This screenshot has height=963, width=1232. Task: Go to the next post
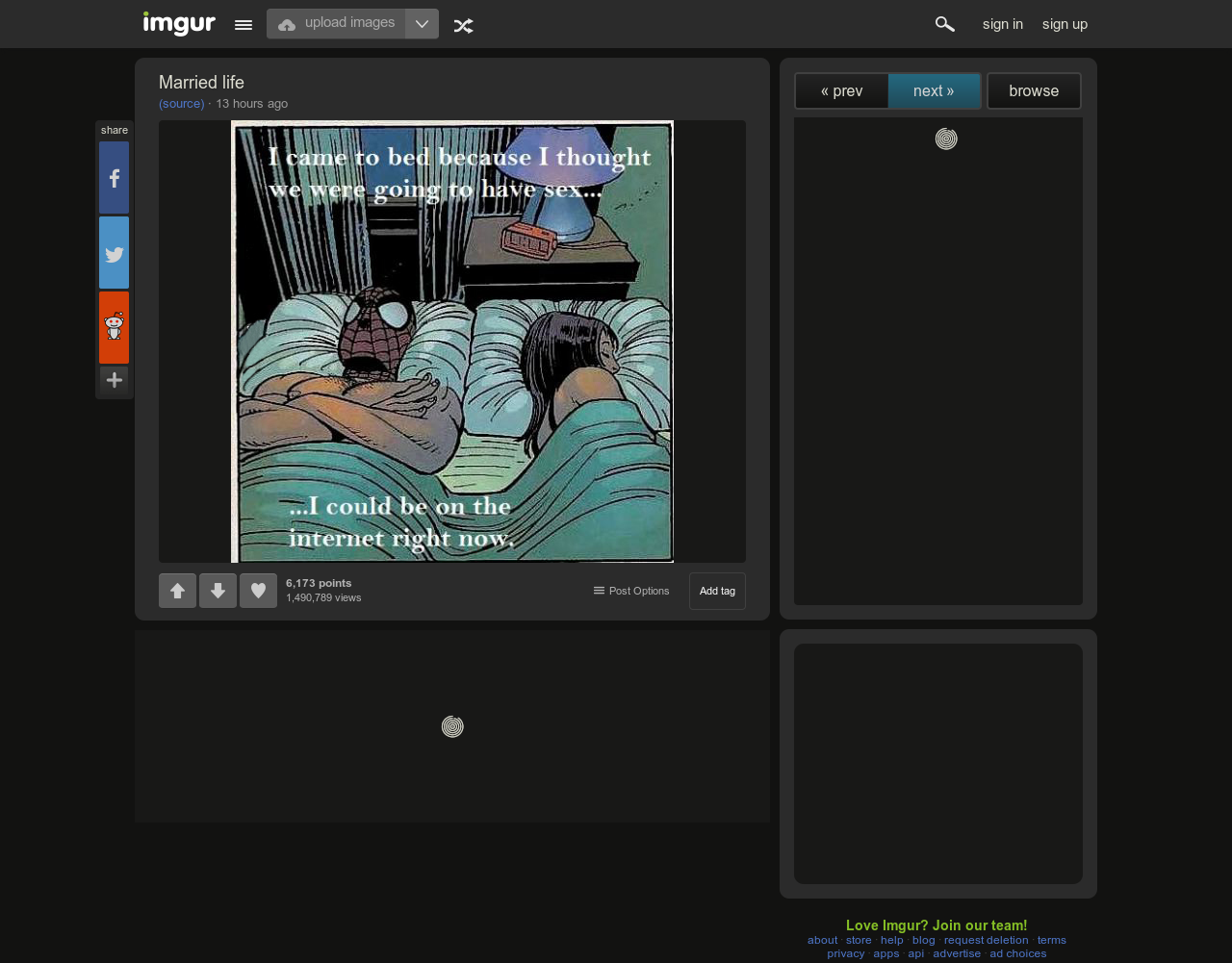click(x=934, y=91)
